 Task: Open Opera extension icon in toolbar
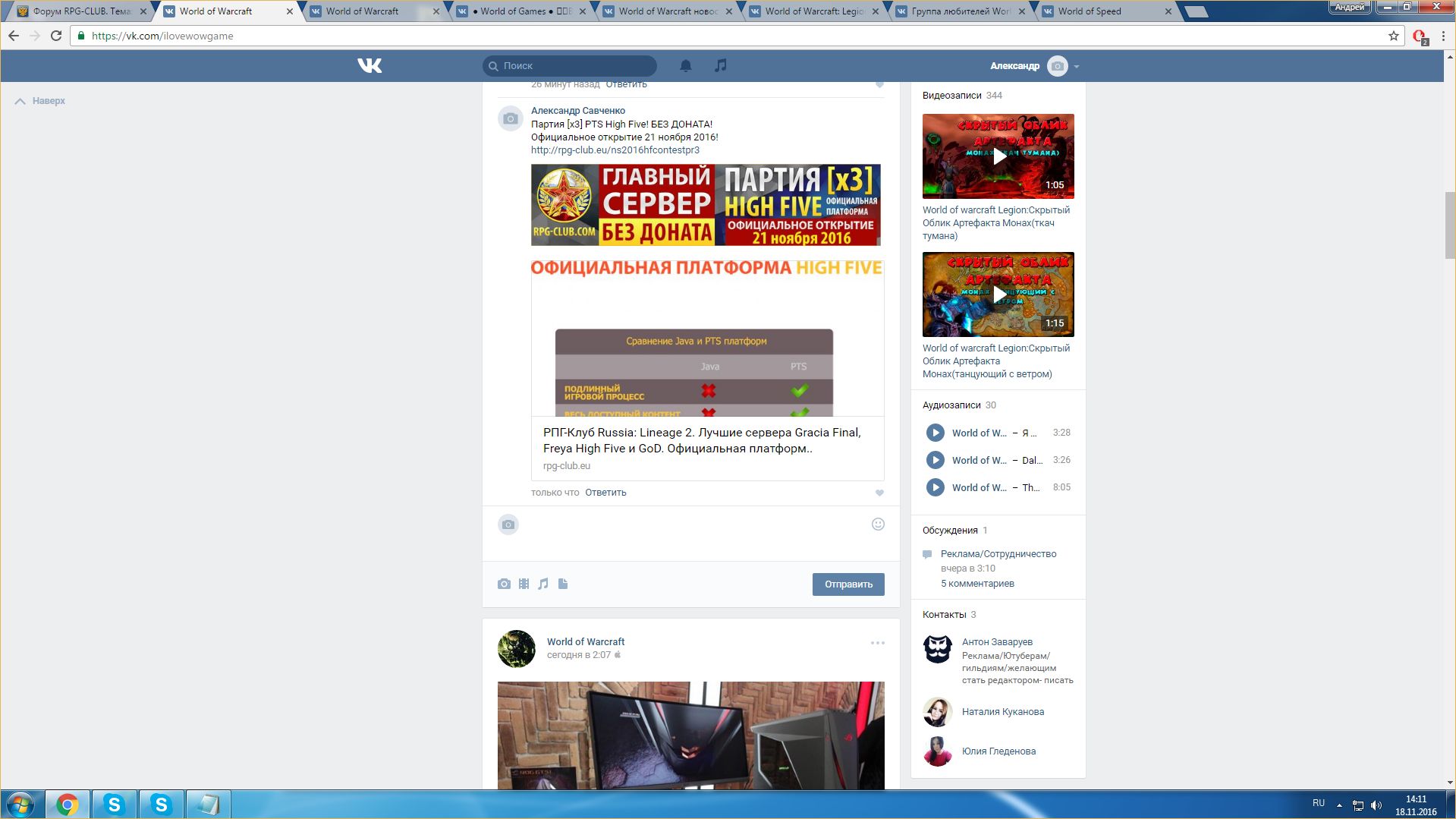pos(1420,36)
